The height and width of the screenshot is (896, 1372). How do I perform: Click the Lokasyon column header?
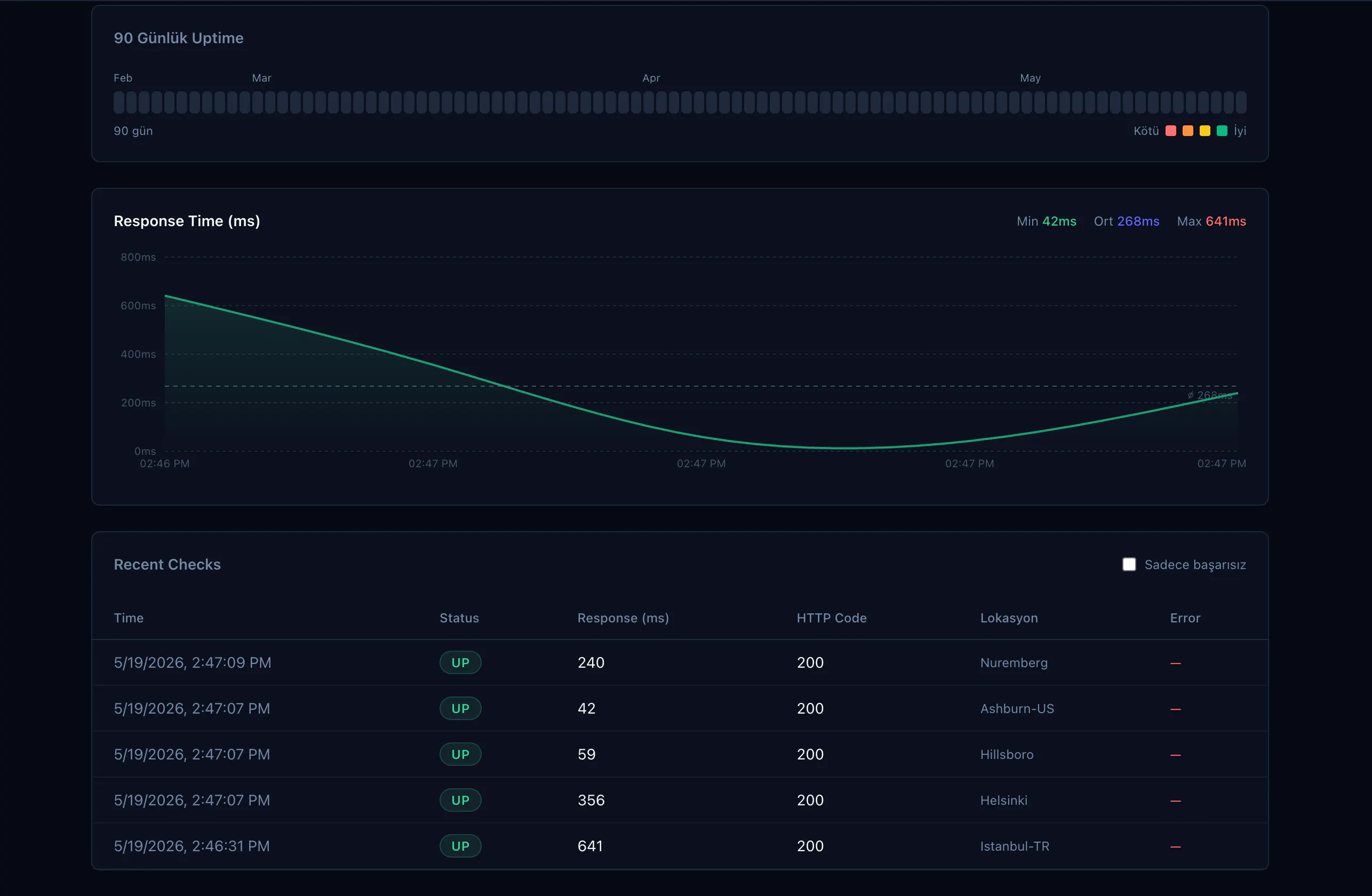point(1009,618)
